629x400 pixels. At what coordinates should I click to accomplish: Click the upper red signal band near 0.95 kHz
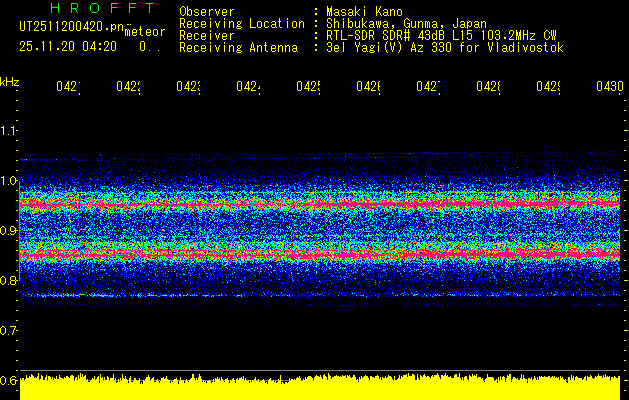click(x=320, y=204)
